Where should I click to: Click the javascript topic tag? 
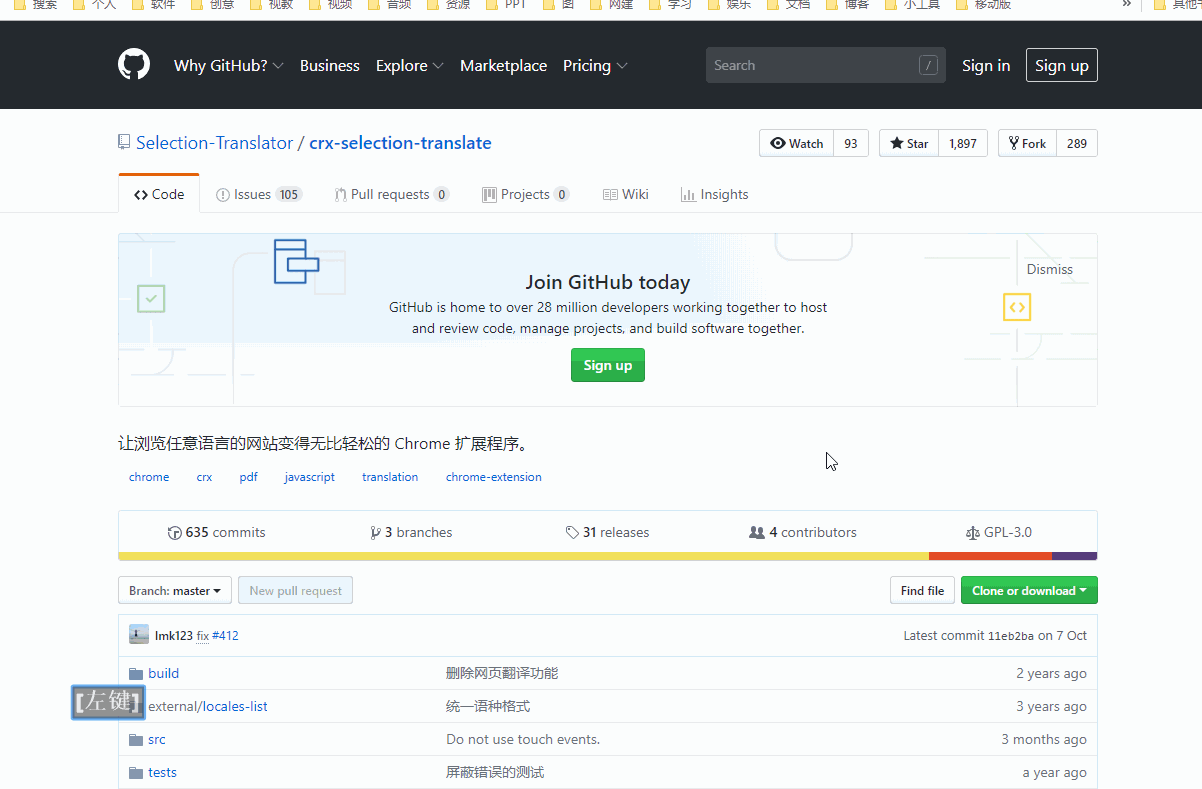click(x=310, y=477)
